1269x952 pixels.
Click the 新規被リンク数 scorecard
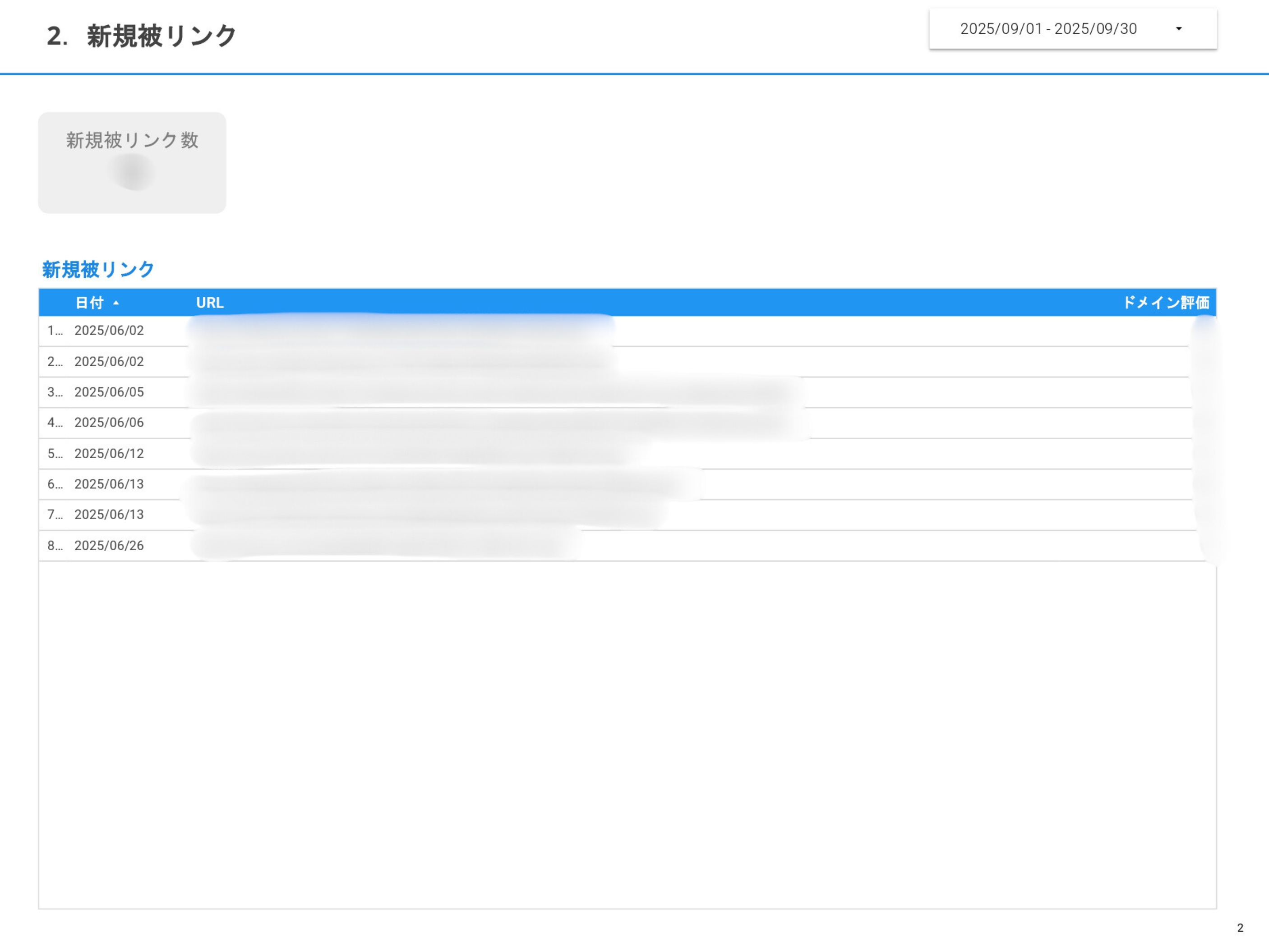[x=132, y=163]
